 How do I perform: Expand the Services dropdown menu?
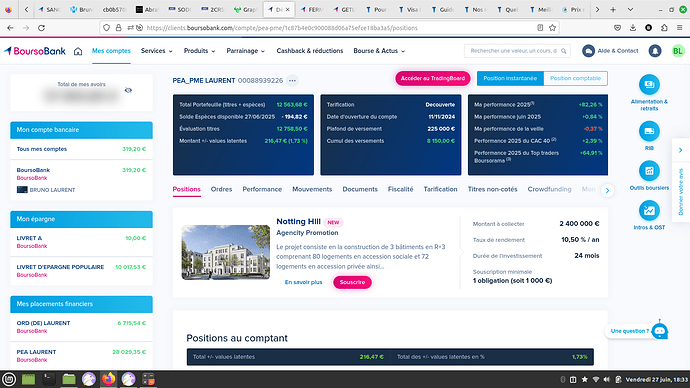(157, 51)
